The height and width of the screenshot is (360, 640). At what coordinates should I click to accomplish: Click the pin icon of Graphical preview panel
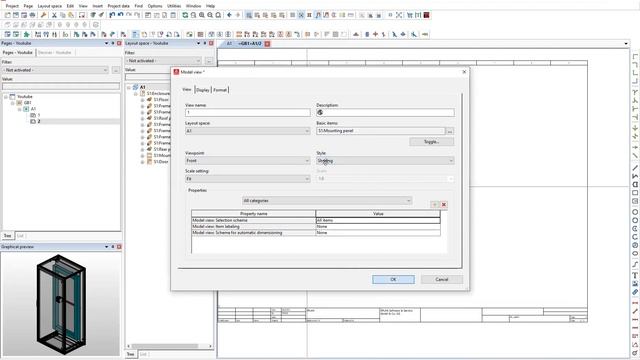[x=113, y=247]
